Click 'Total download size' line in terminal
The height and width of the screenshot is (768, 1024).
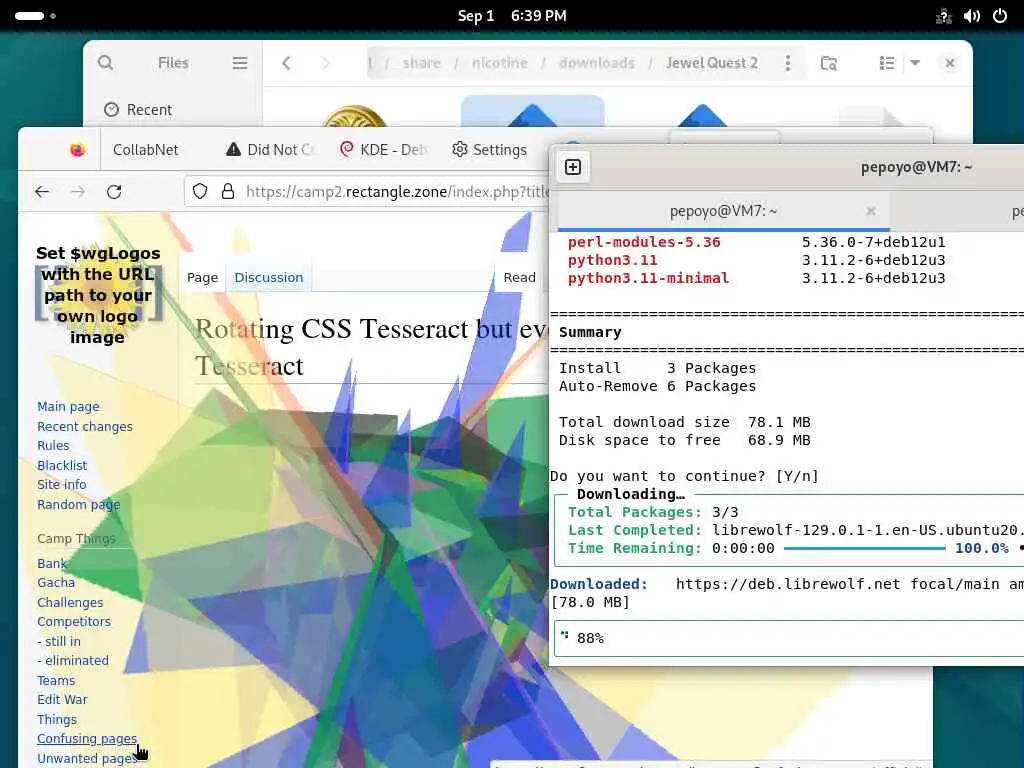click(x=684, y=423)
